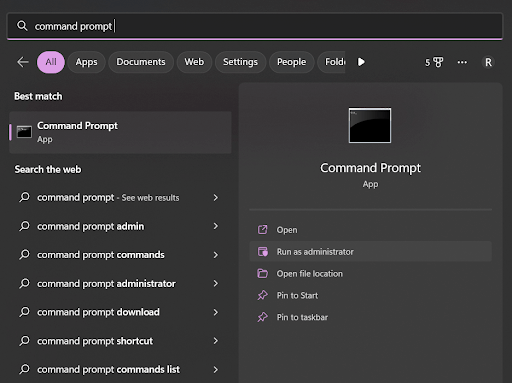Click into the 'command prompt' search field
Screen dimensions: 512x383
tap(255, 26)
